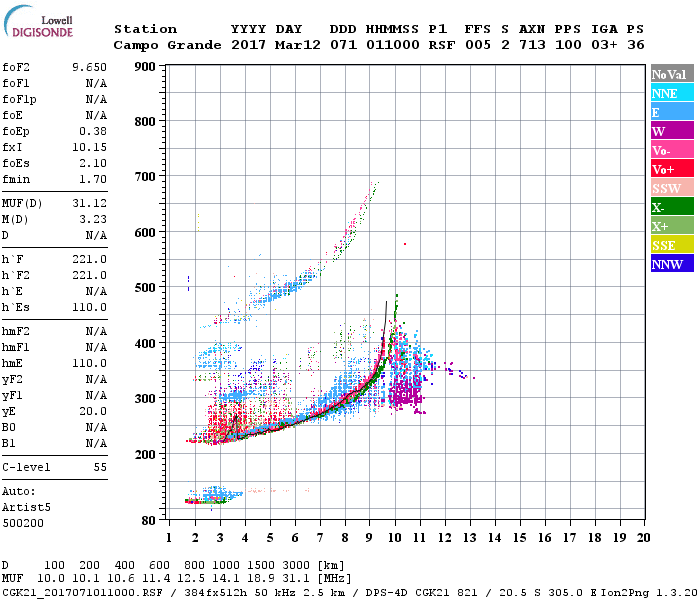Click the time 011000 value
This screenshot has height=600, width=700.
click(393, 45)
